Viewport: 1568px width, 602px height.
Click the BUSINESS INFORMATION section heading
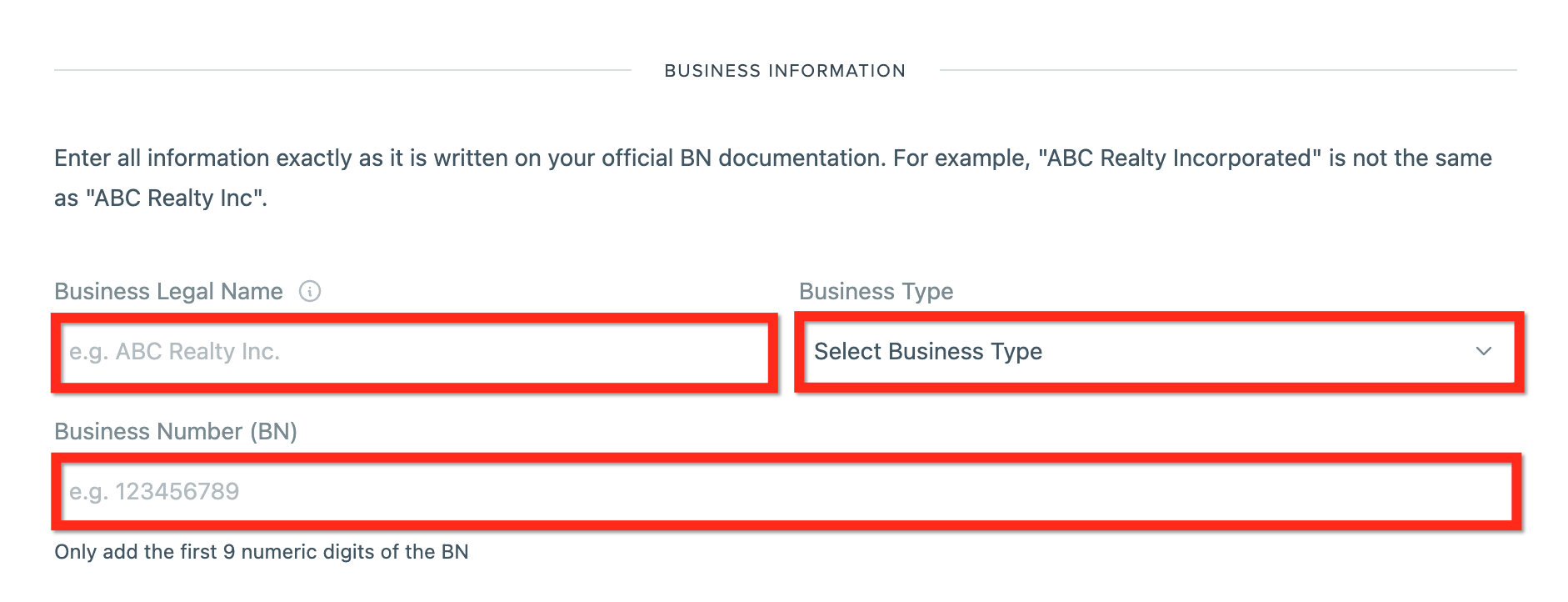785,71
